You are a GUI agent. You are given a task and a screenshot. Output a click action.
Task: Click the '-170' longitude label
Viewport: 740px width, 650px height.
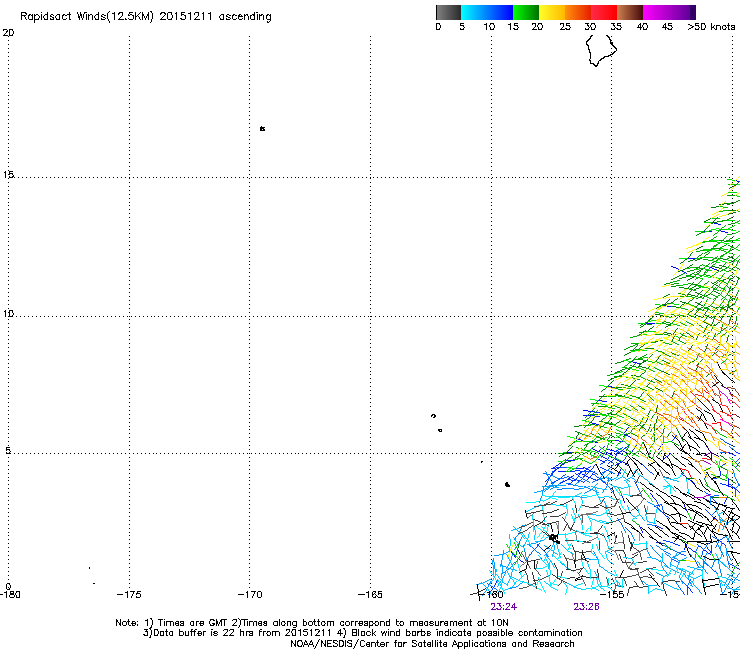[250, 595]
